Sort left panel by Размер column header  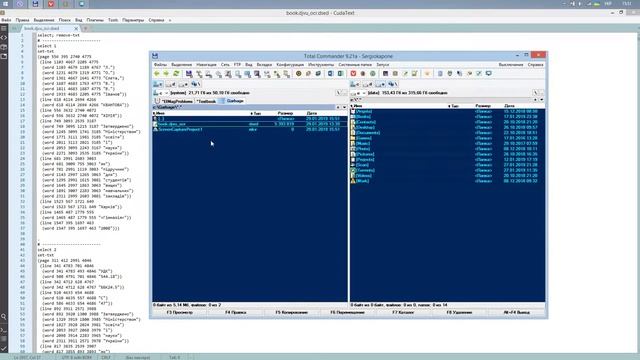tap(285, 113)
